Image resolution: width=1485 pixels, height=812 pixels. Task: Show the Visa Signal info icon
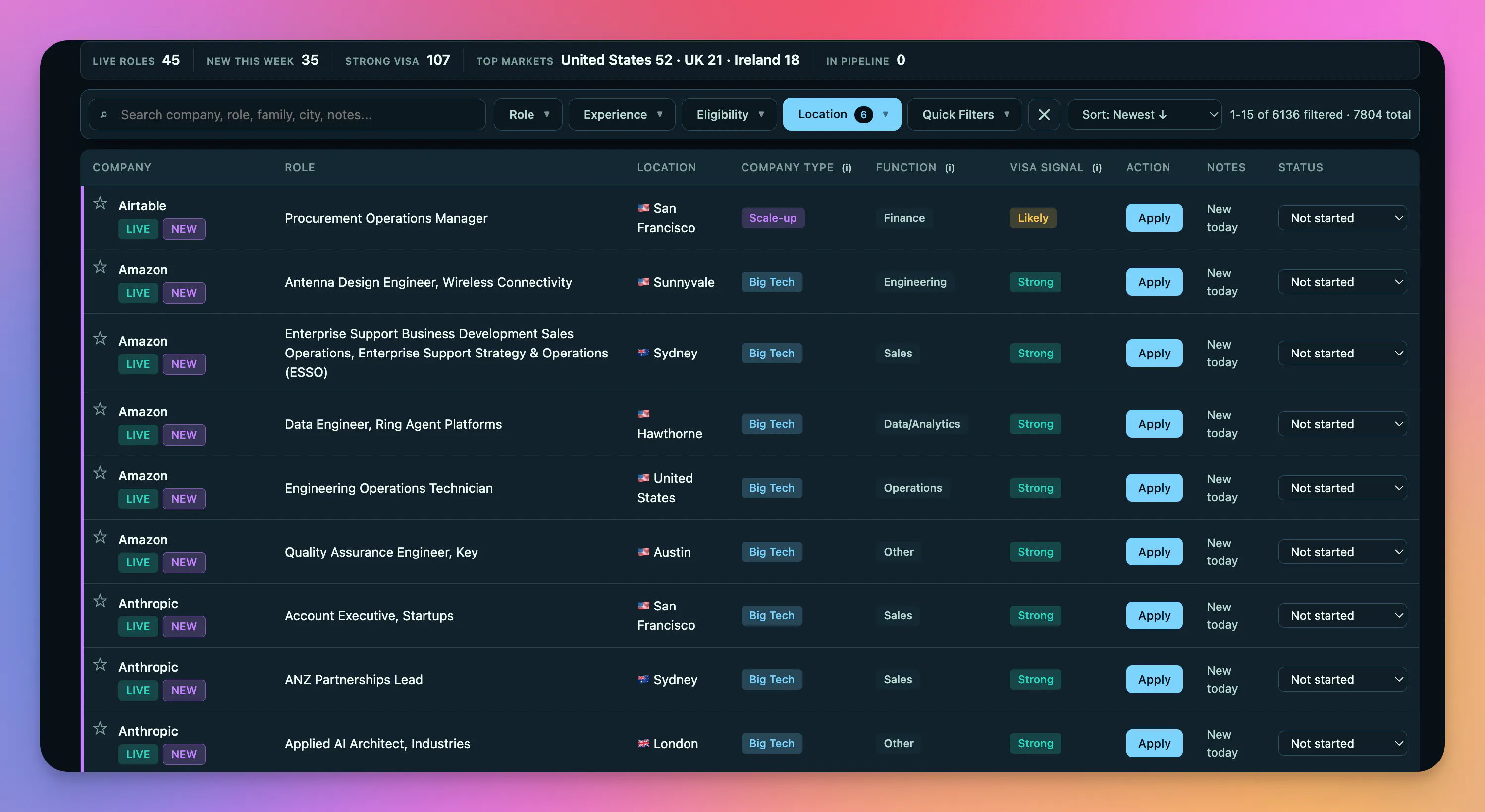click(1097, 168)
